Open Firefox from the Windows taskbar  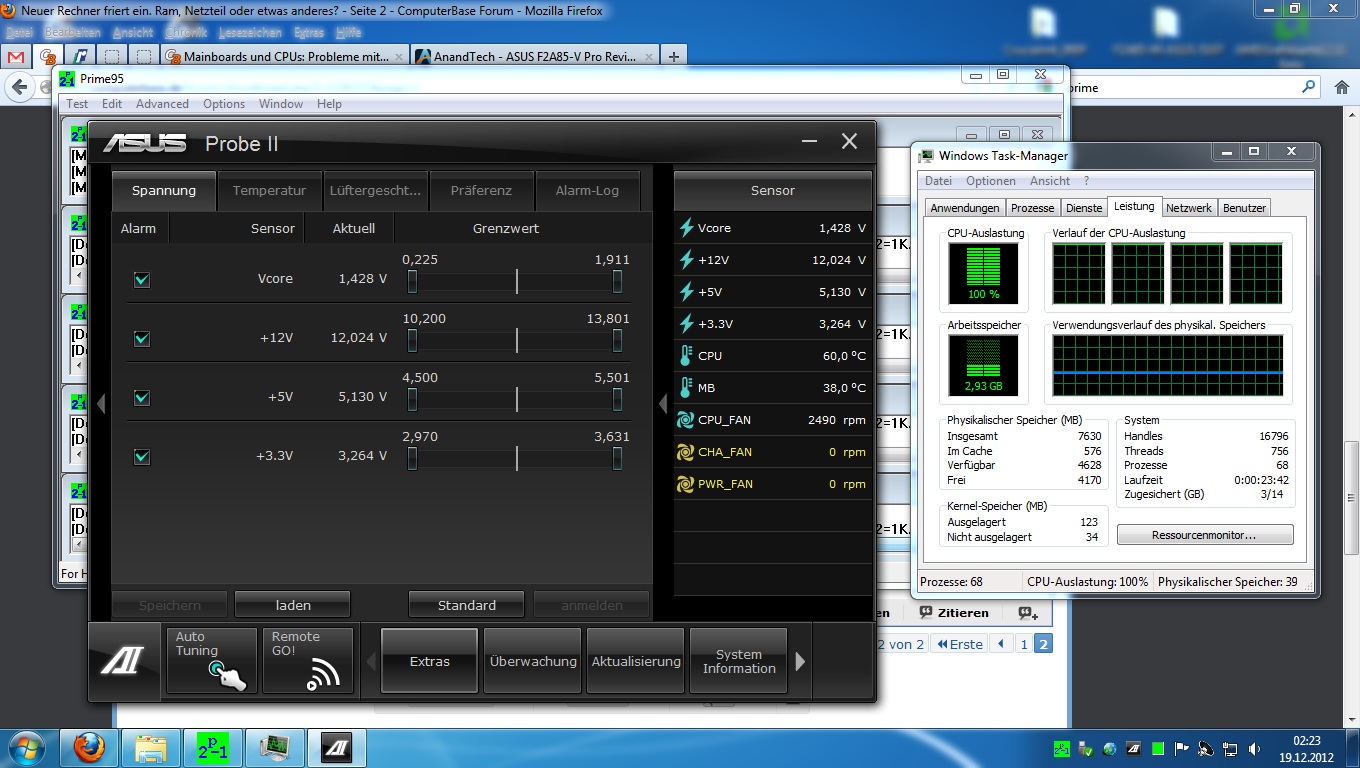click(x=89, y=747)
